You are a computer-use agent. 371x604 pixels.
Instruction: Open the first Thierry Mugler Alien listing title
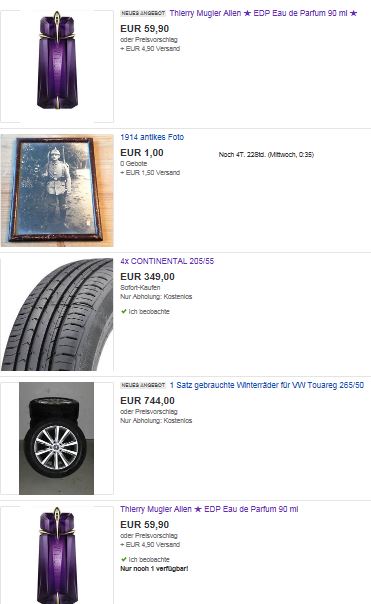(264, 13)
